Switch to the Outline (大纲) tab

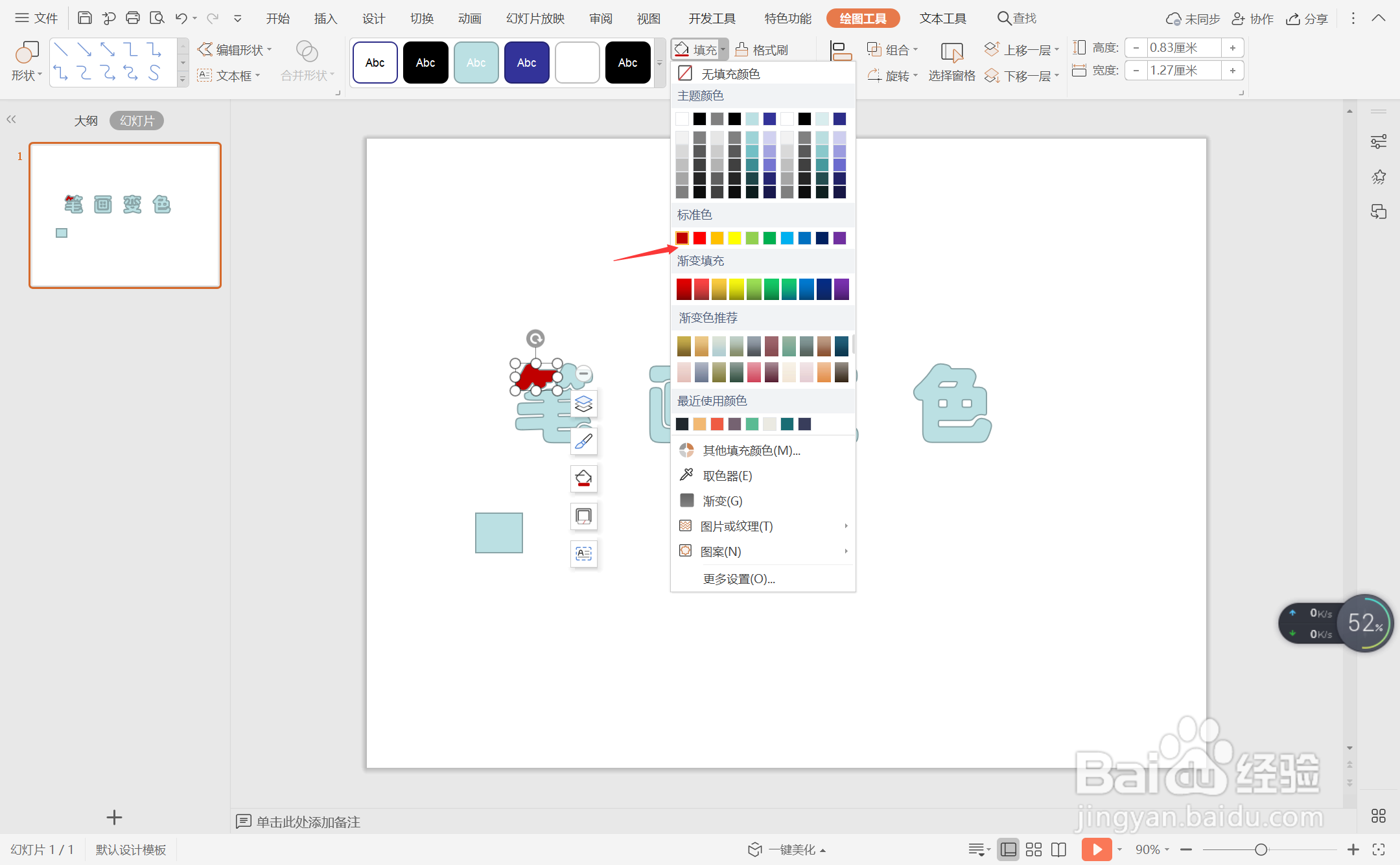tap(86, 121)
